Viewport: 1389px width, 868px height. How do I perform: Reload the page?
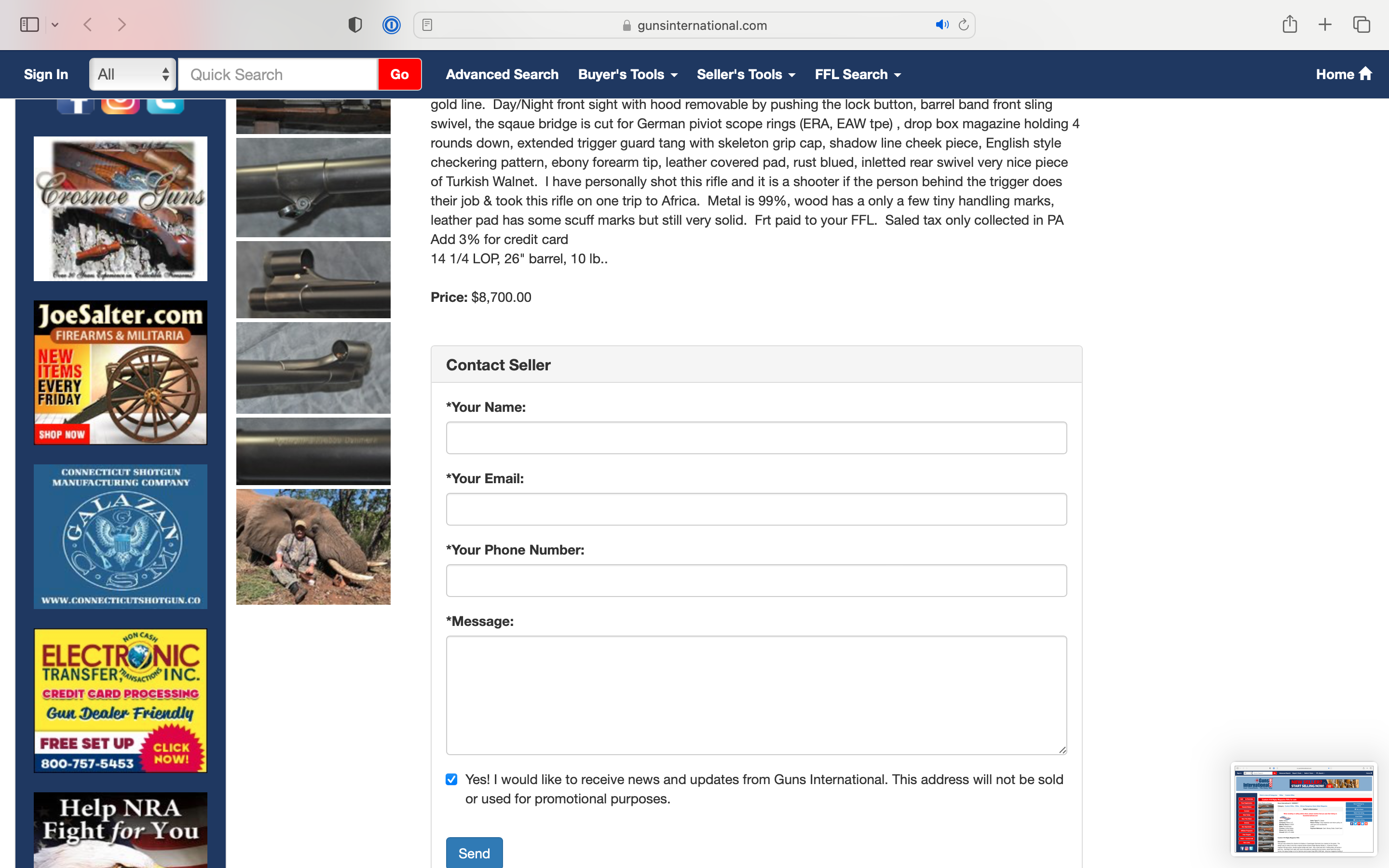coord(964,25)
